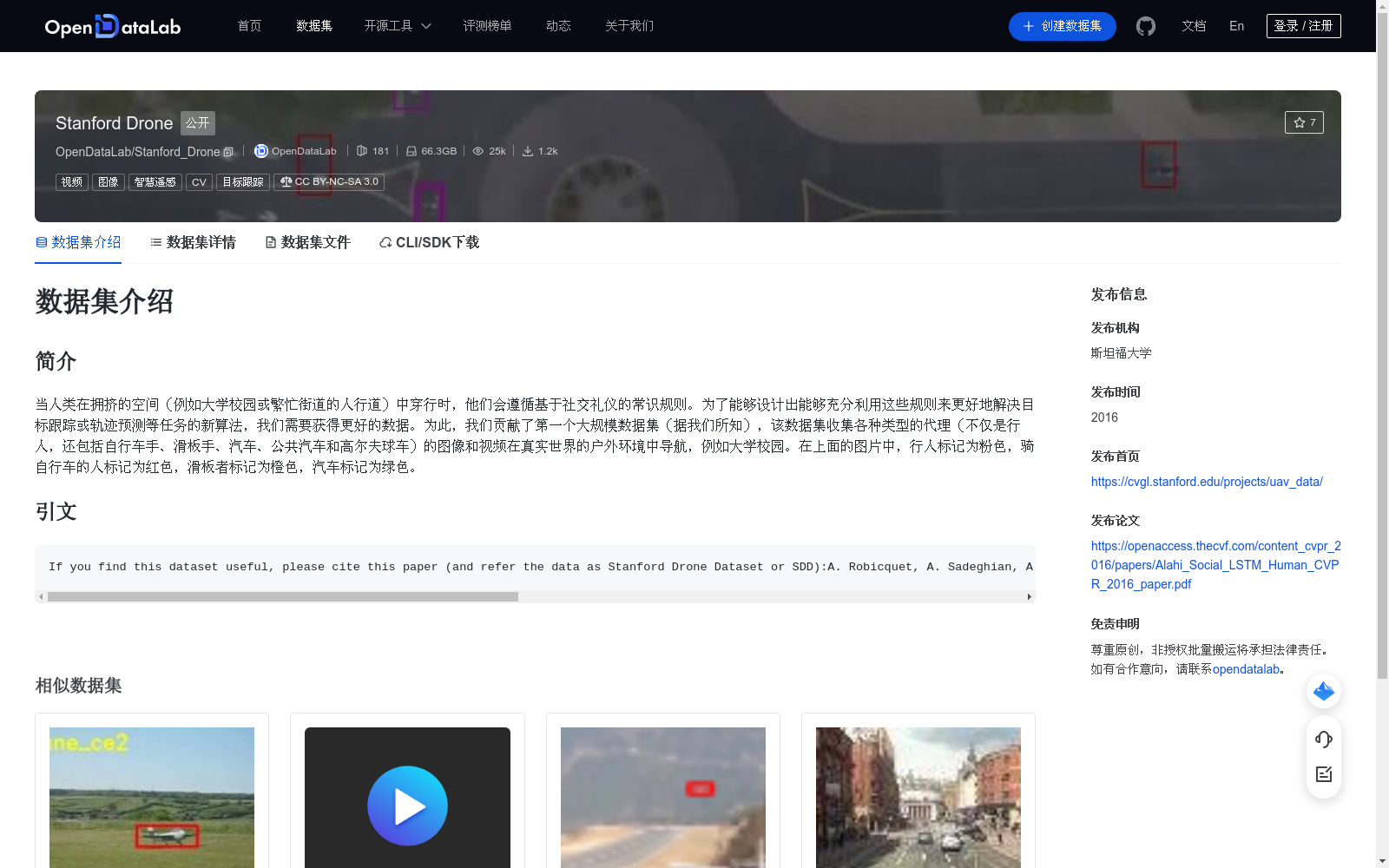
Task: Click the Stanford Drone title
Action: pos(115,123)
